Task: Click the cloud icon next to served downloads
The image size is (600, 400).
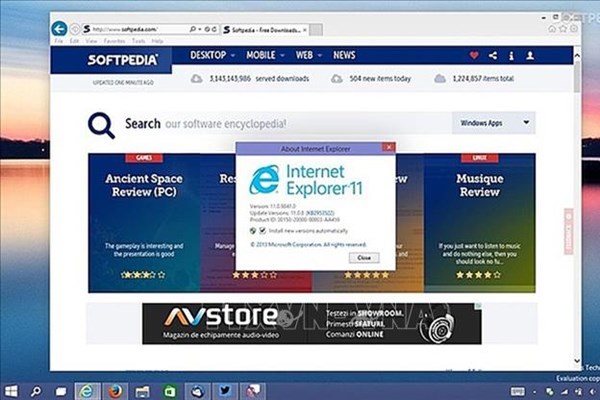Action: pos(196,79)
